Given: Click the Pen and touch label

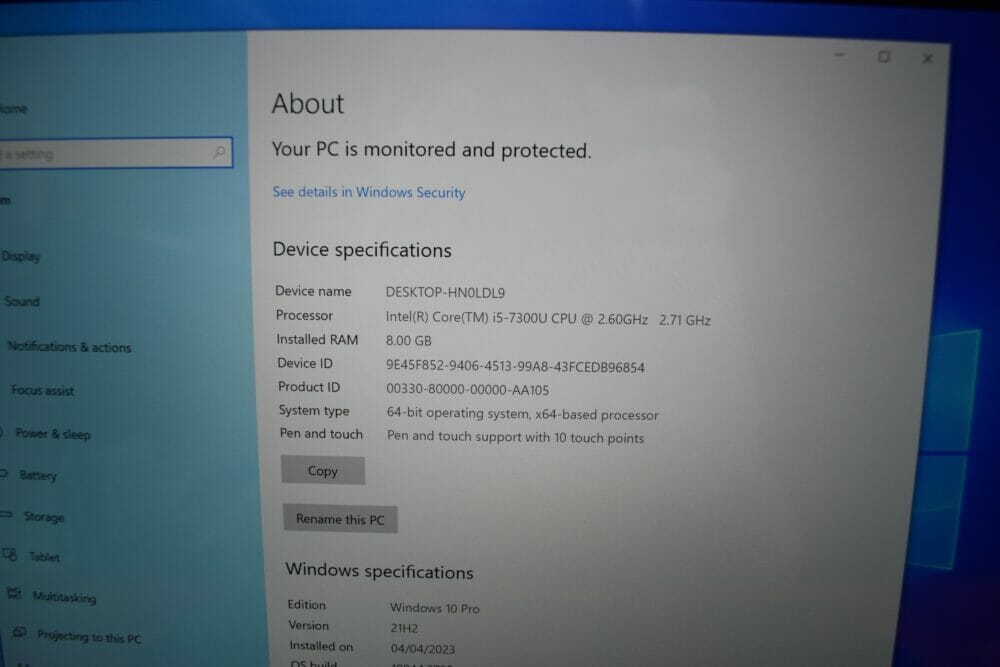Looking at the screenshot, I should (x=321, y=434).
